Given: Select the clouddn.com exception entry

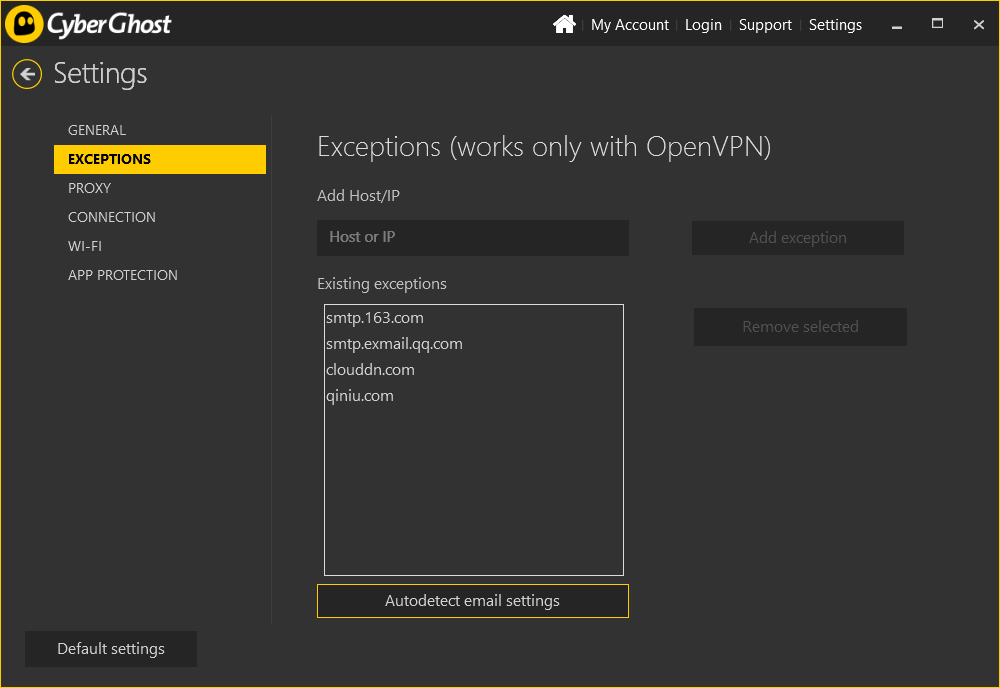Looking at the screenshot, I should [474, 370].
